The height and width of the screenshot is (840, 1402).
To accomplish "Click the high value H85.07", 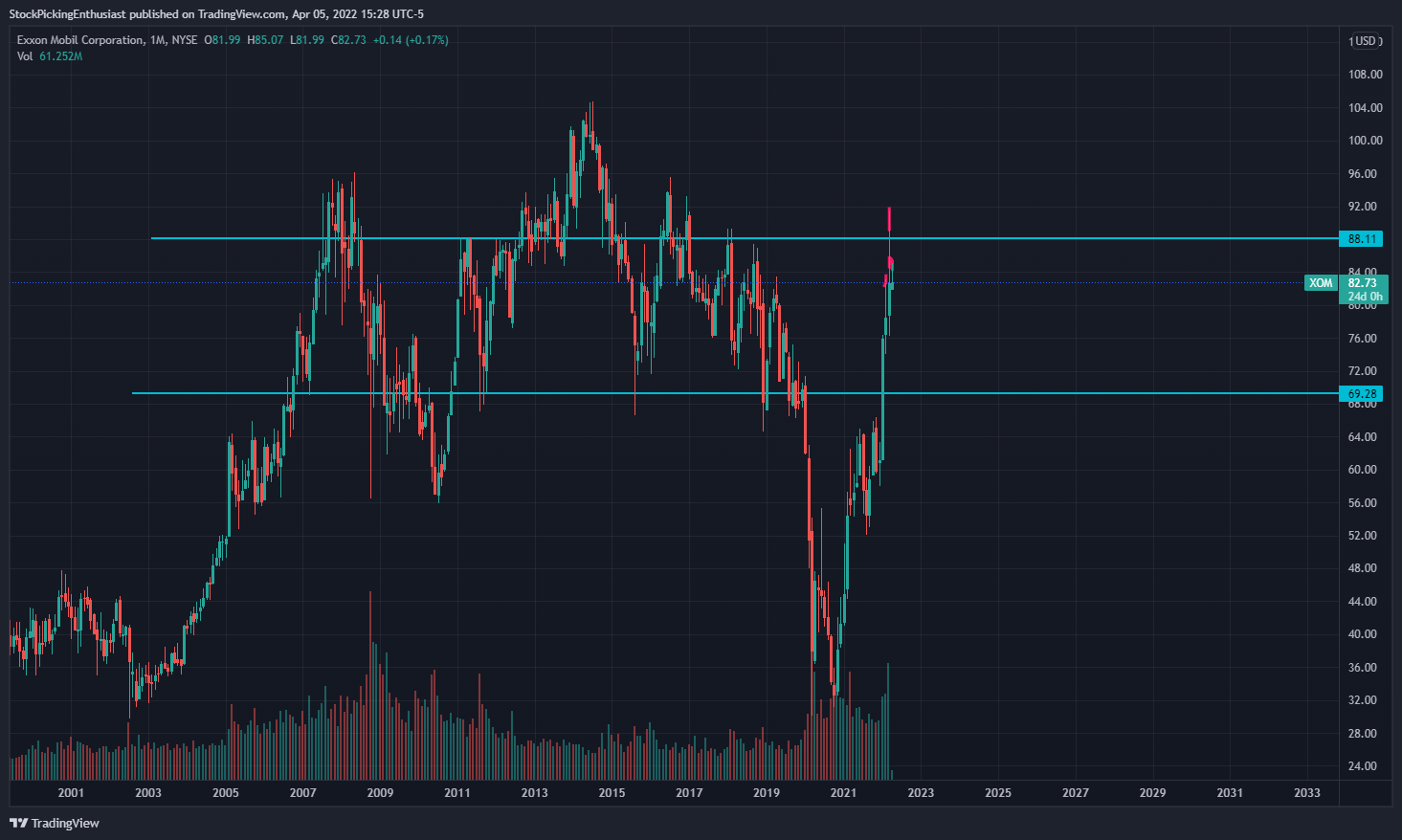I will [x=265, y=40].
